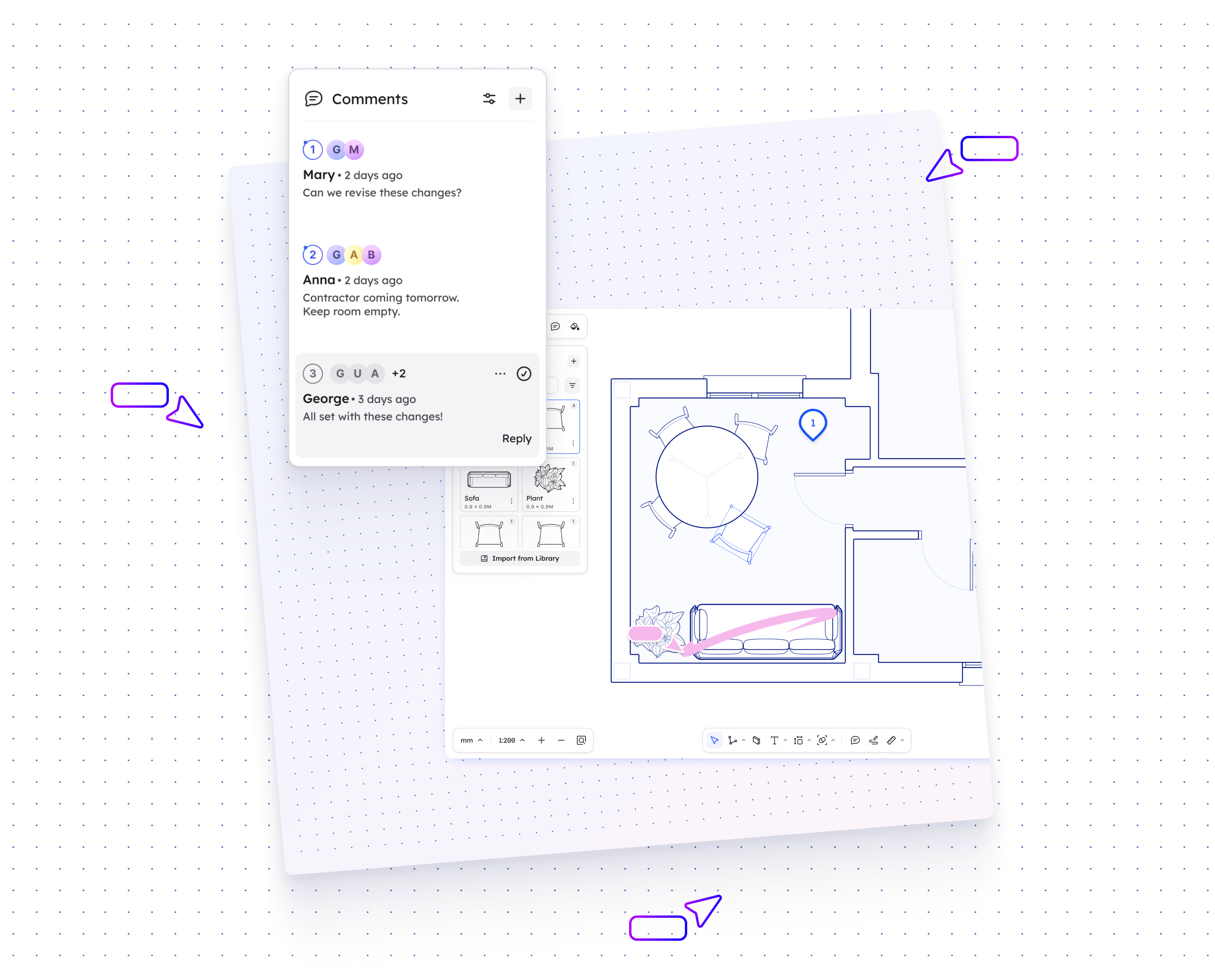
Task: Open comment filter settings icon
Action: pyautogui.click(x=489, y=99)
